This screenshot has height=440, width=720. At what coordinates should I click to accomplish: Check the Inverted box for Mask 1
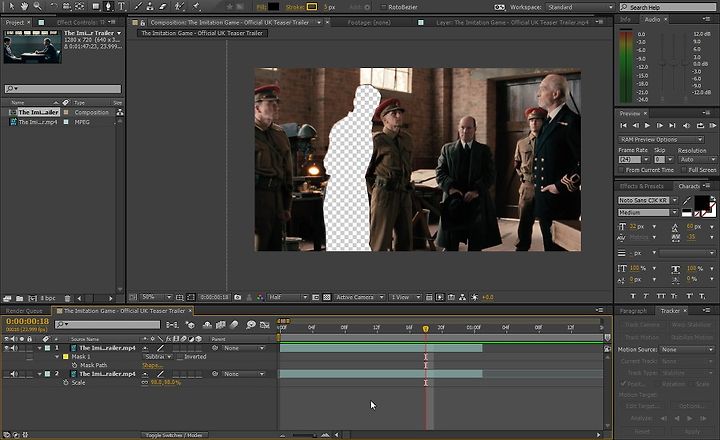180,356
